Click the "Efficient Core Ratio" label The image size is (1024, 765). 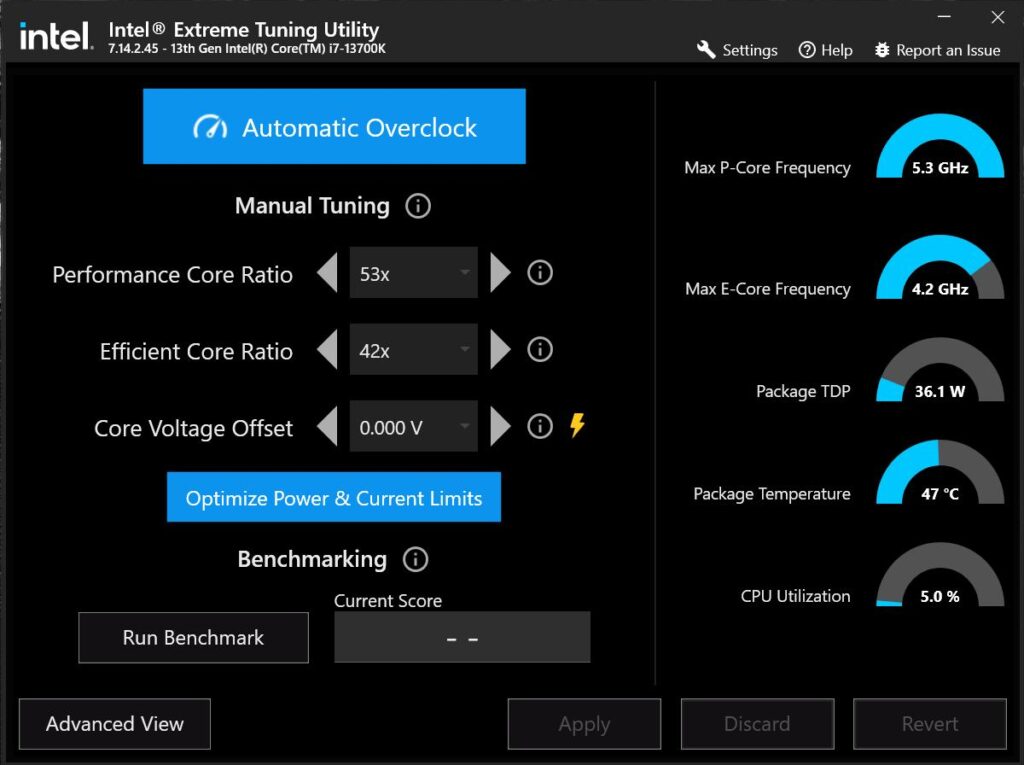(196, 351)
